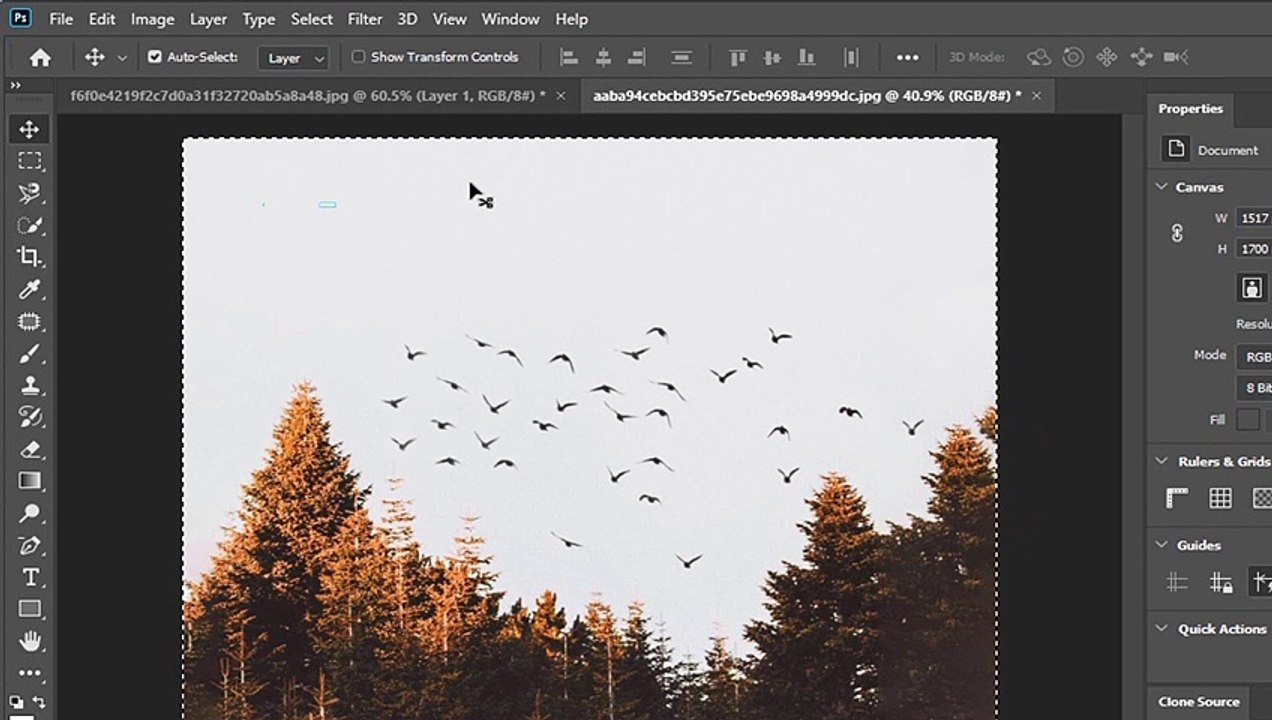Viewport: 1272px width, 720px height.
Task: Select the Eraser tool
Action: [x=29, y=449]
